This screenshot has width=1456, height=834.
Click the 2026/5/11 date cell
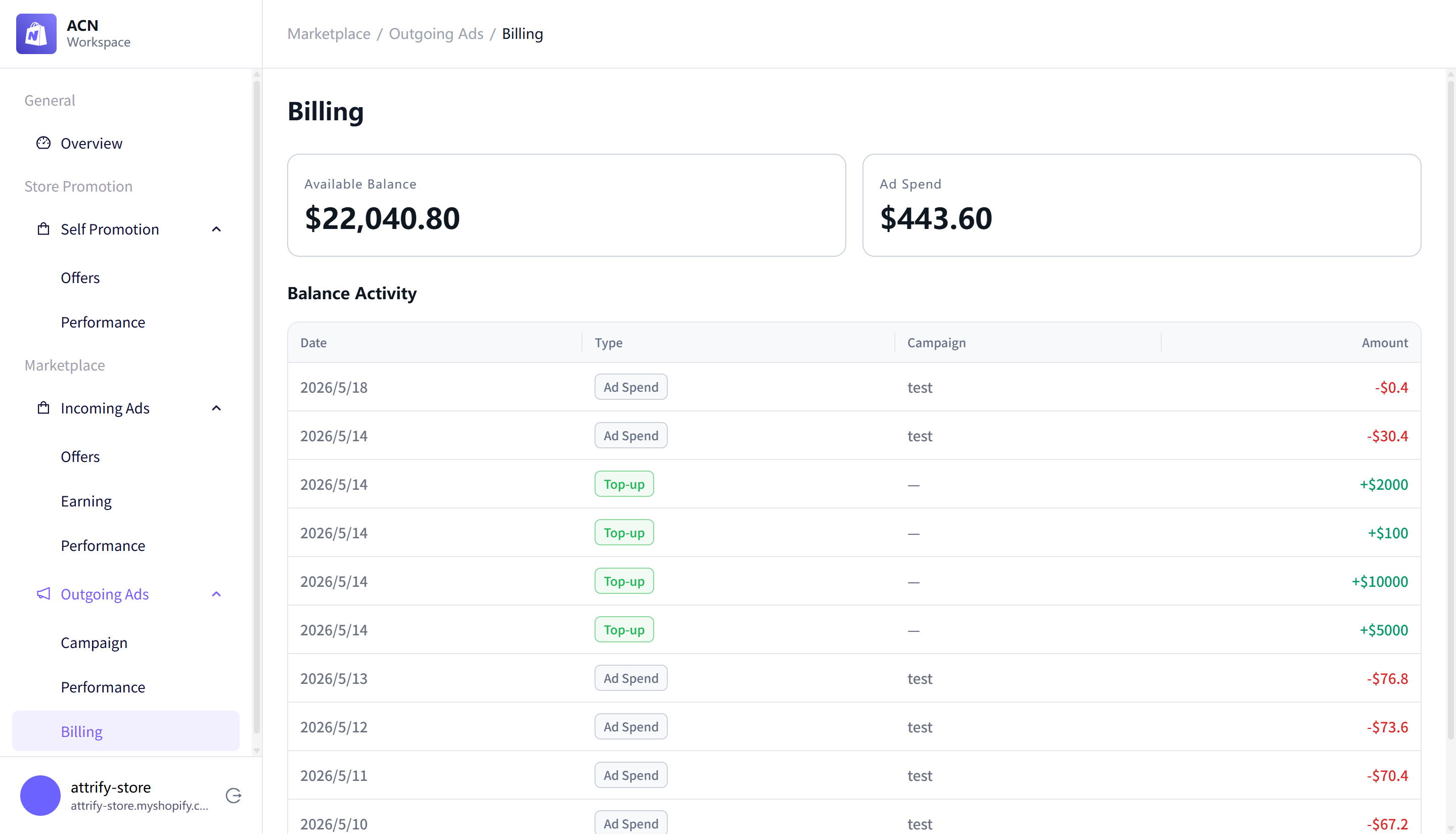(334, 775)
